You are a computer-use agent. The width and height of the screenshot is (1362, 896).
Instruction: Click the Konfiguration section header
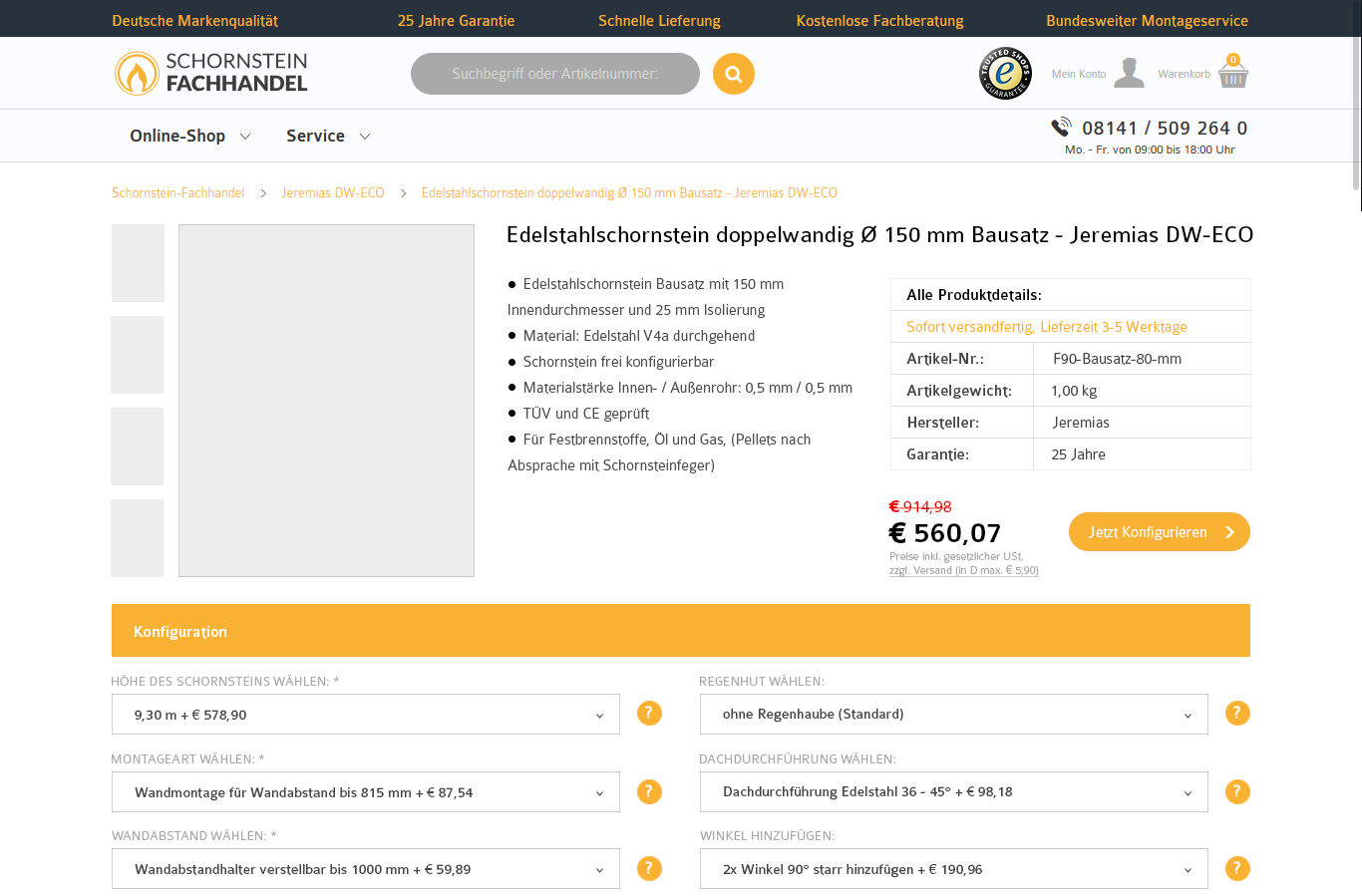tap(681, 630)
